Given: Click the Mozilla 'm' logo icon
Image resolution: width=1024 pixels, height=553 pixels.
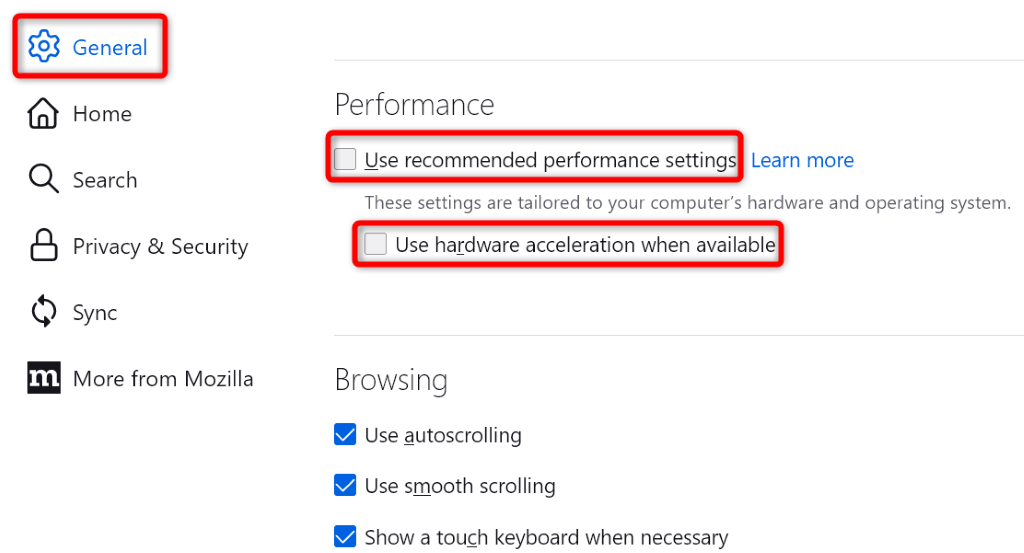Looking at the screenshot, I should click(x=43, y=379).
